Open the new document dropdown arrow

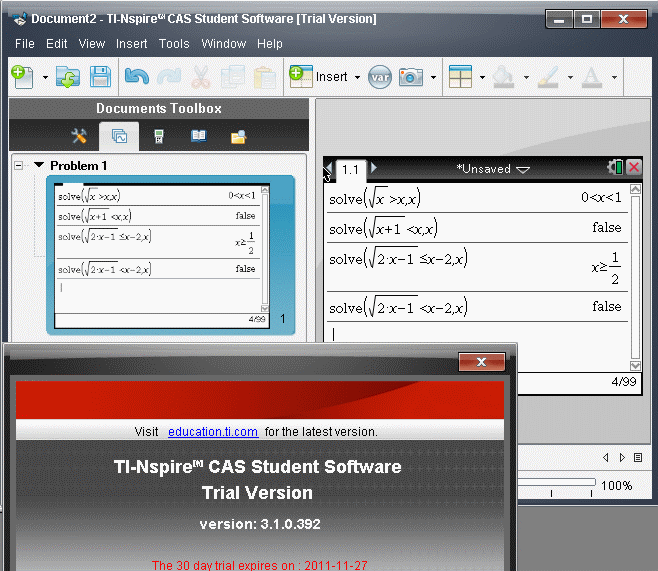coord(45,77)
